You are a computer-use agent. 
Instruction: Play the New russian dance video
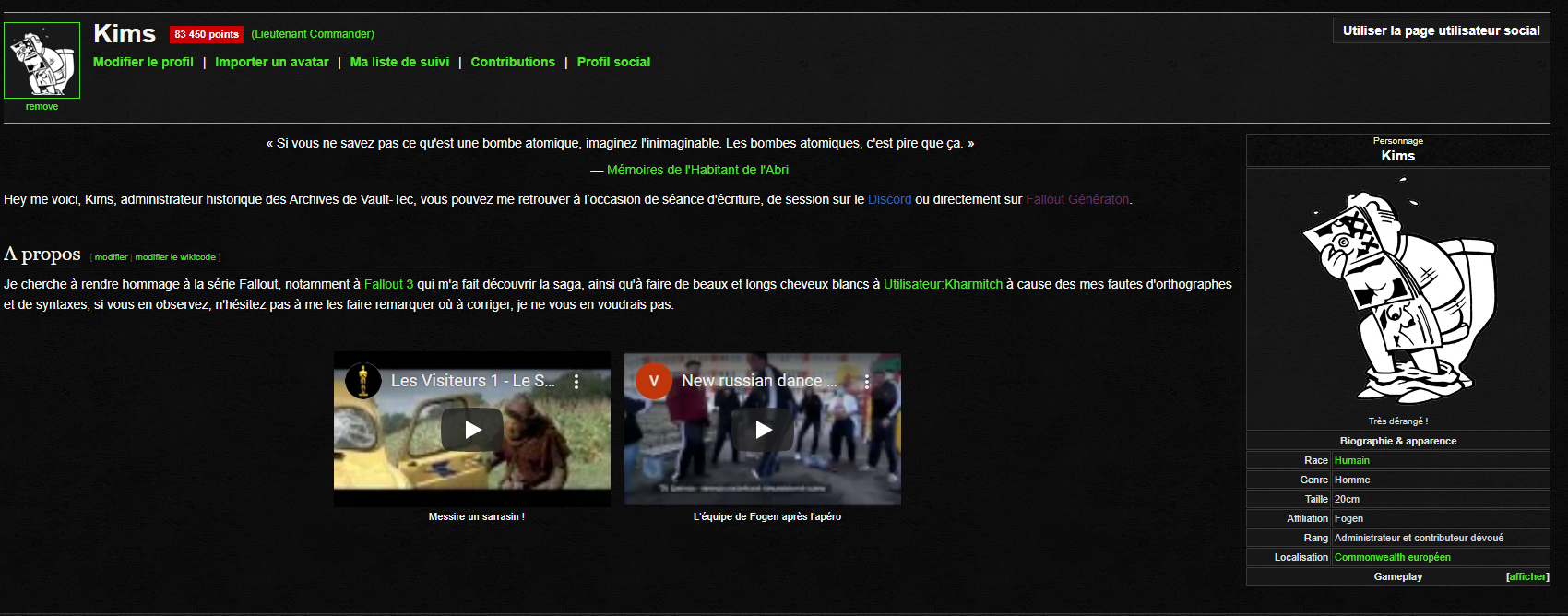(x=763, y=430)
